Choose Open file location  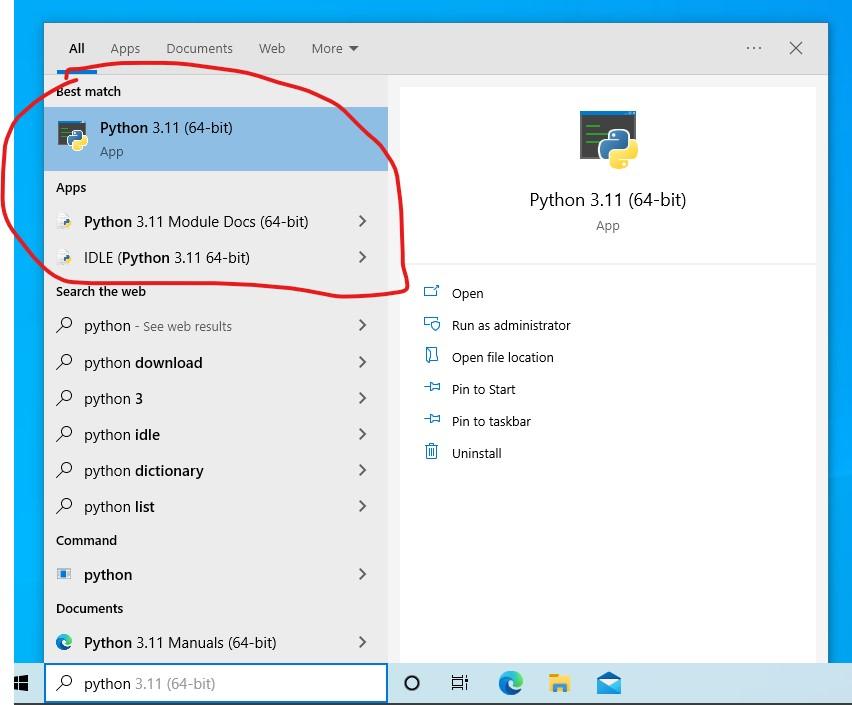click(503, 357)
